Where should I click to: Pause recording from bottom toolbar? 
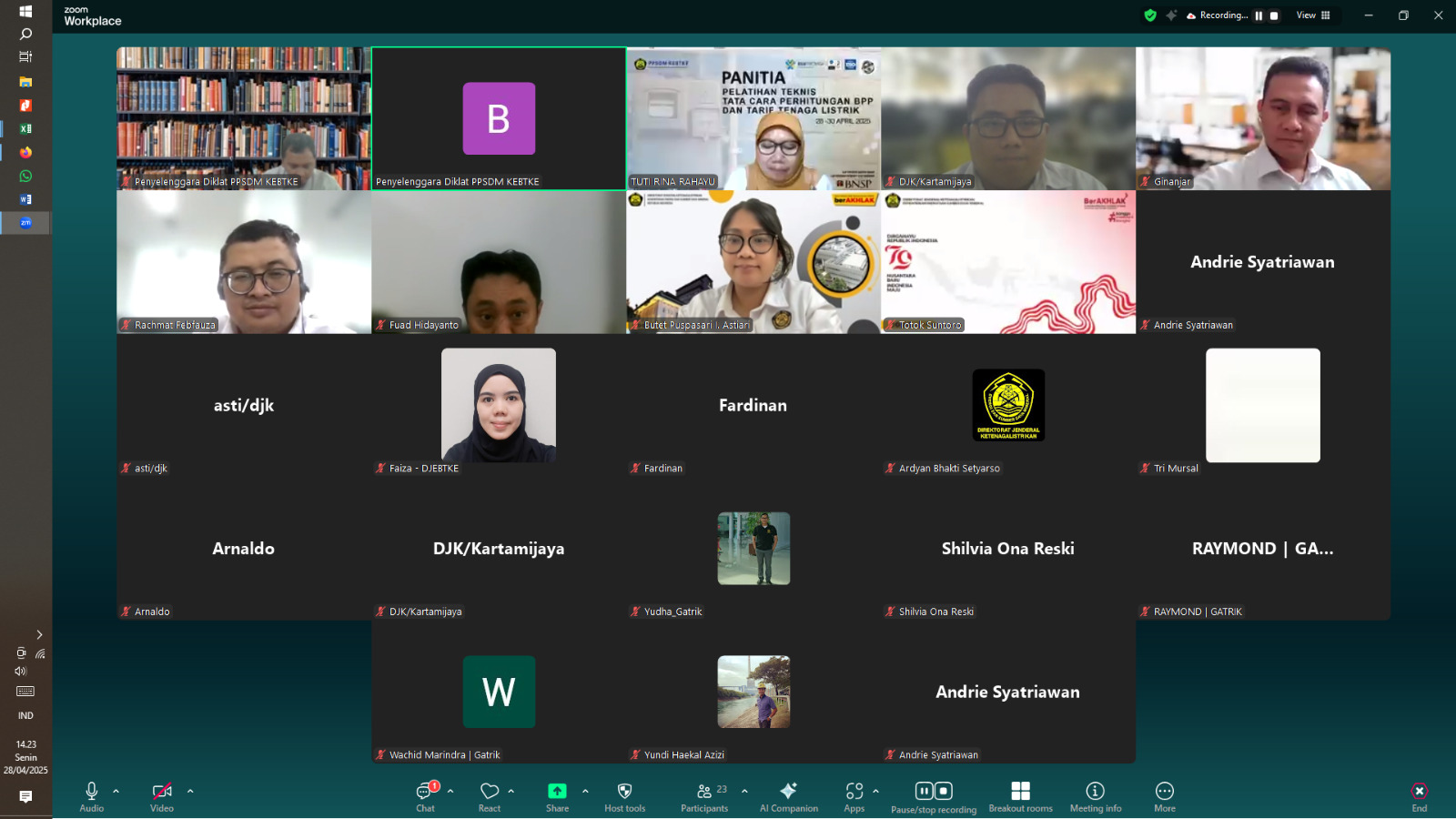pyautogui.click(x=924, y=791)
